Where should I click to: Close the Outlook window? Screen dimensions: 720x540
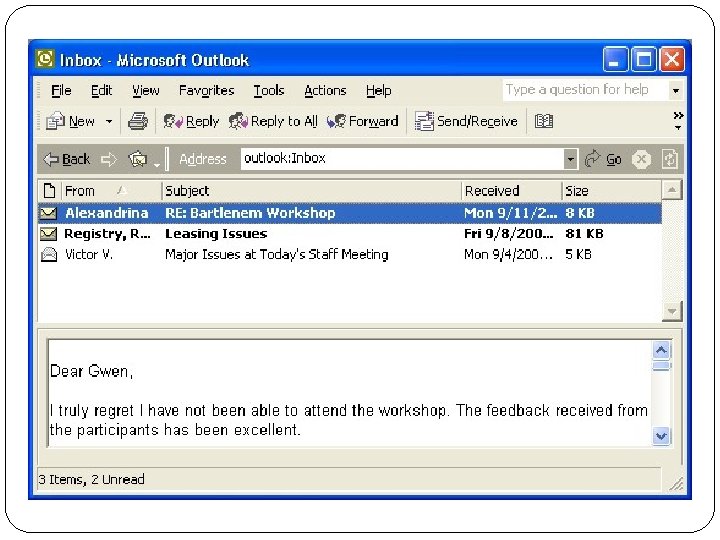(x=672, y=59)
